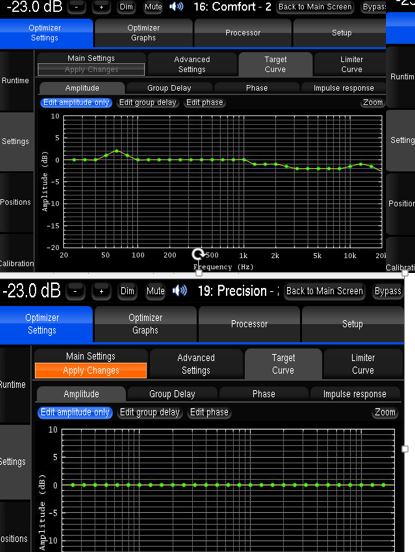Decrease volume with minus button in Comfort screen
The image size is (415, 552).
pos(77,7)
